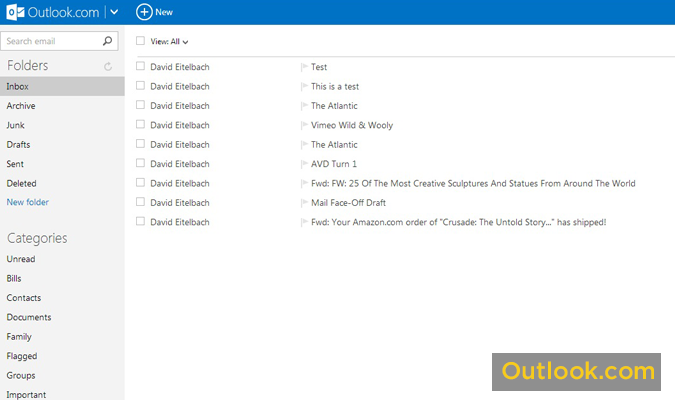Open the "Mail Face-Off Draft" message
The image size is (675, 400).
348,203
